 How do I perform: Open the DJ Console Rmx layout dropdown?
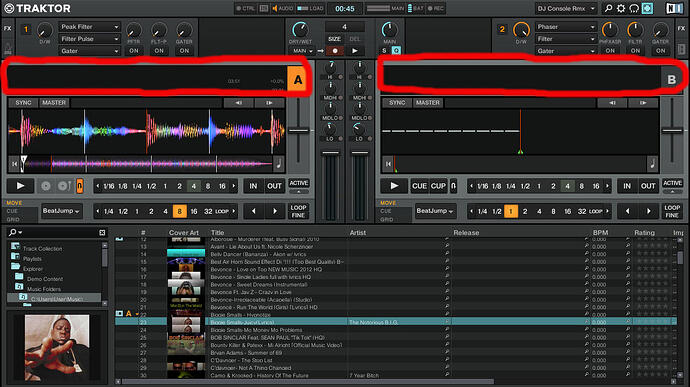click(x=566, y=8)
